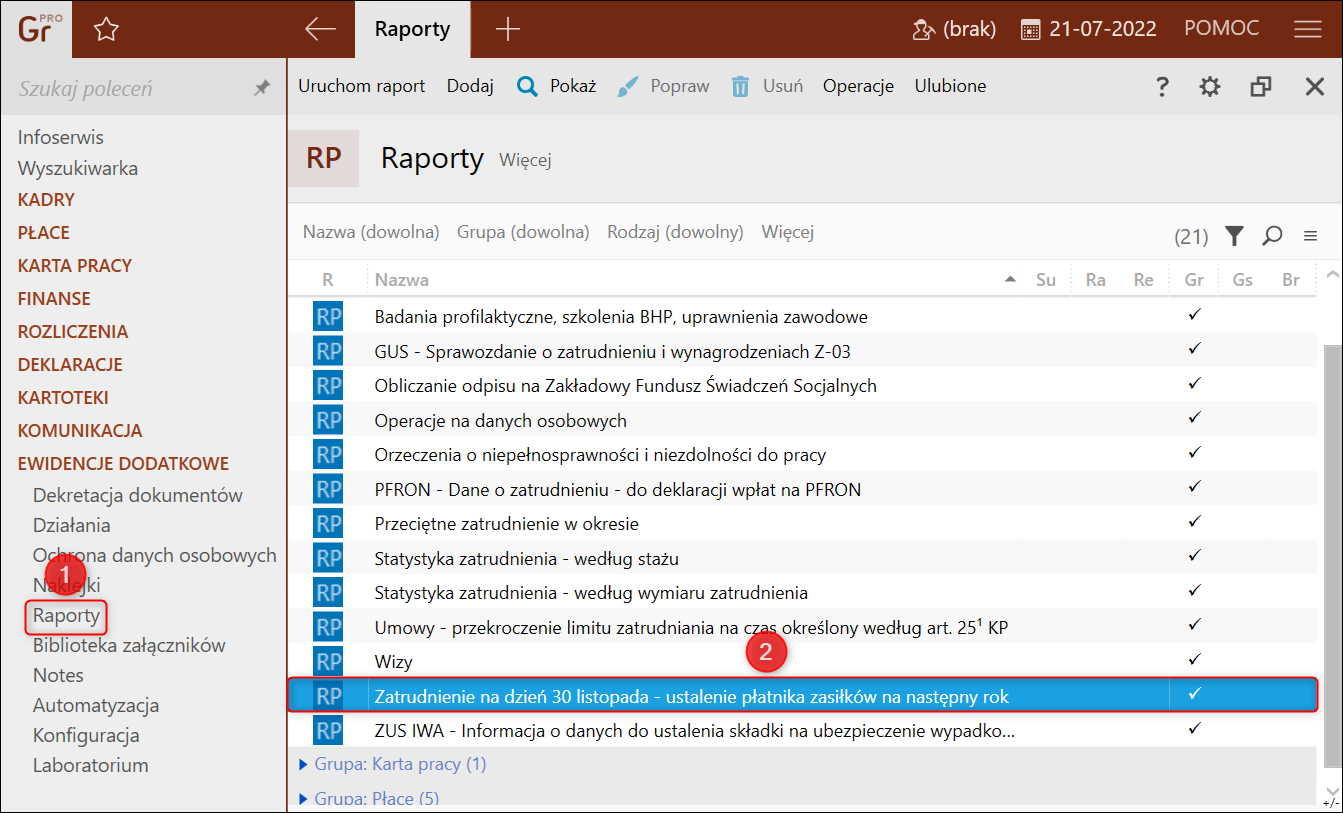Open the Raporty tab

pos(412,29)
